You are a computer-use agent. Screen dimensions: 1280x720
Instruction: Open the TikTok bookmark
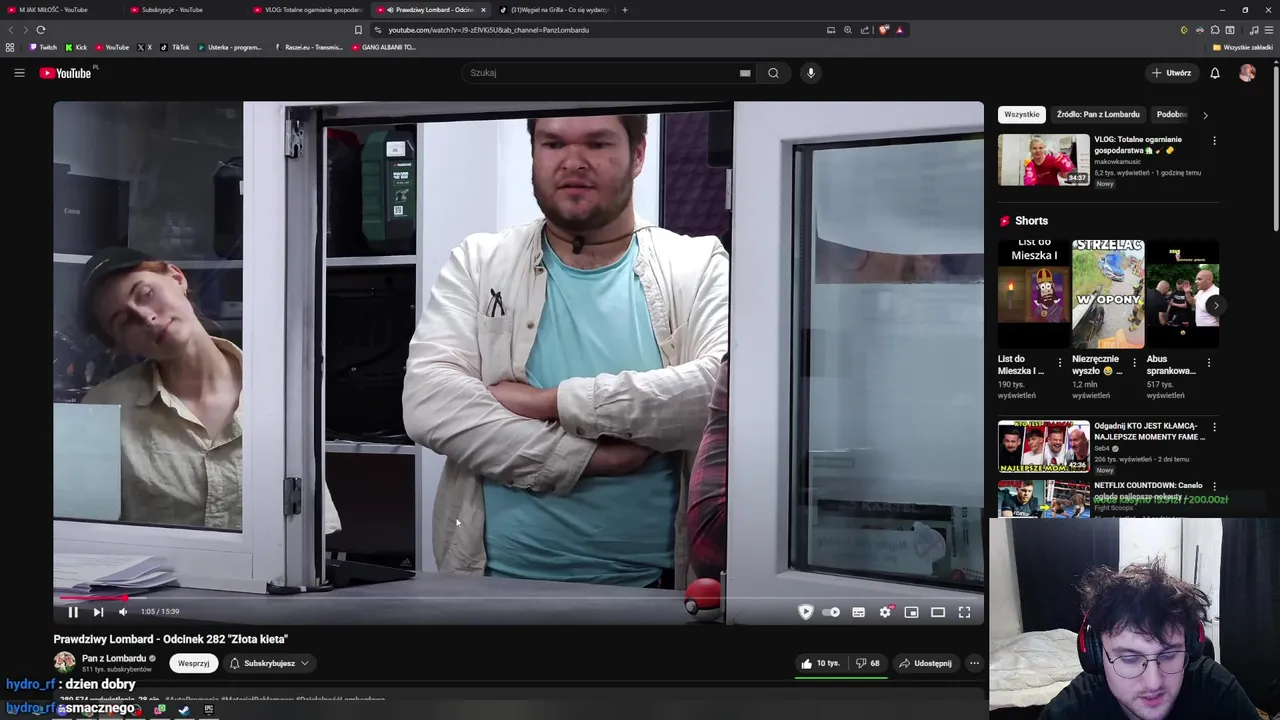175,47
